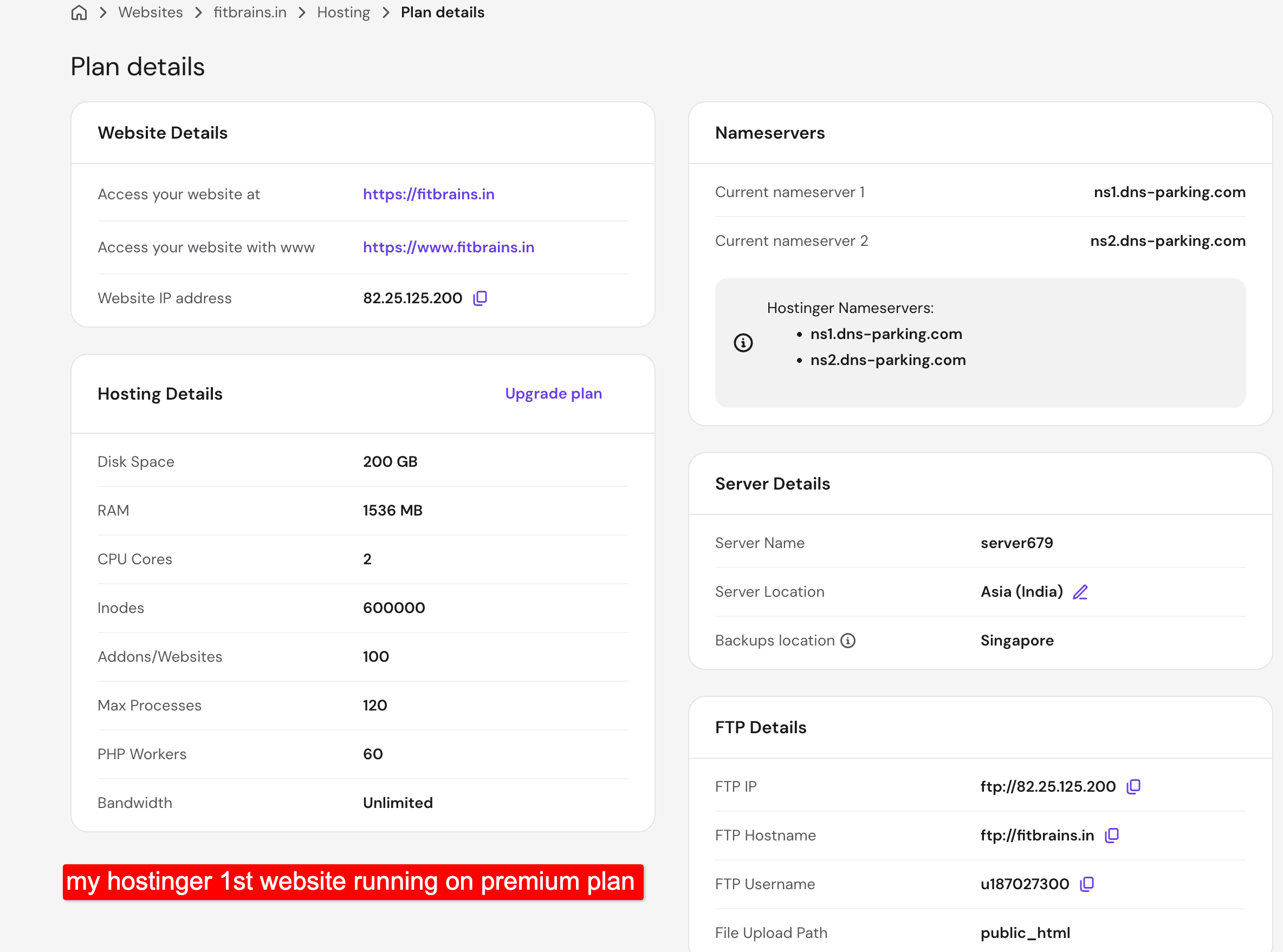Viewport: 1283px width, 952px height.
Task: Click ns2.dns-parking.com in the Hostinger Nameservers list
Action: 888,360
